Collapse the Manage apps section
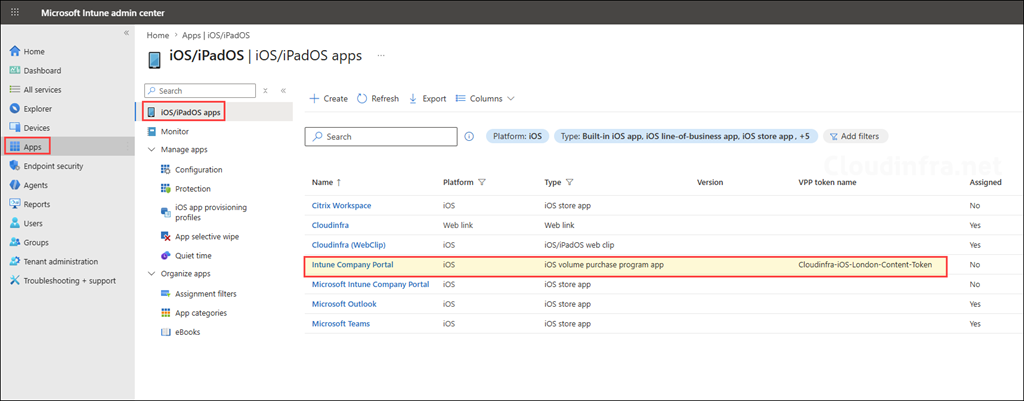Image resolution: width=1024 pixels, height=401 pixels. click(x=152, y=150)
